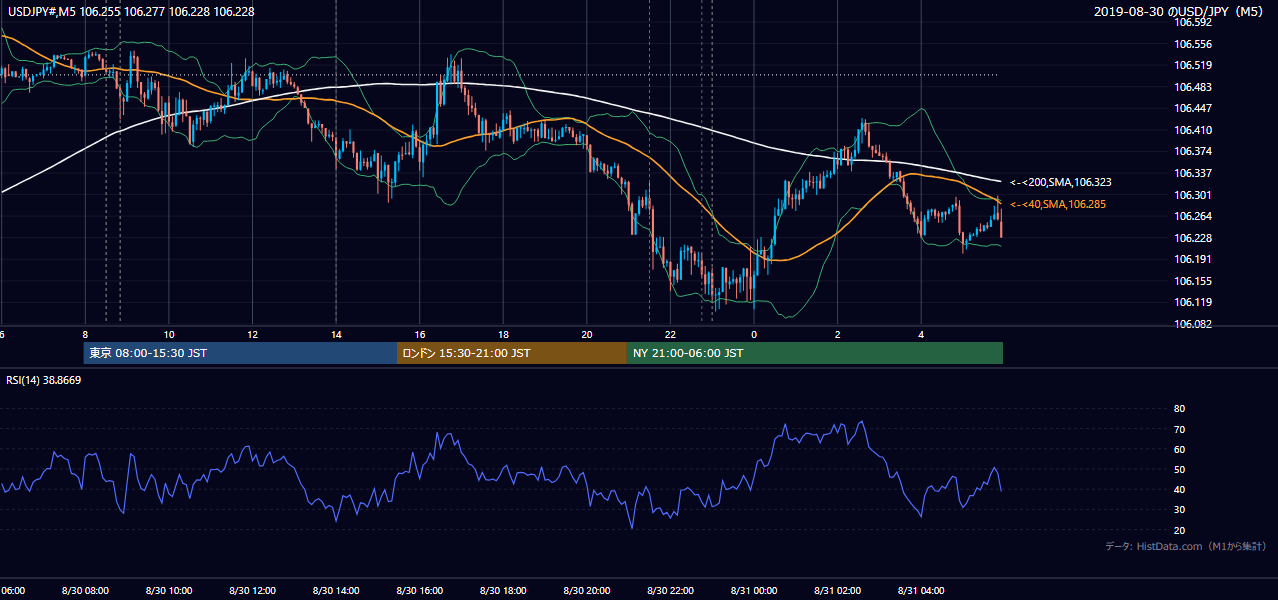Click price axis label 106.155
1278x600 pixels.
[1193, 281]
